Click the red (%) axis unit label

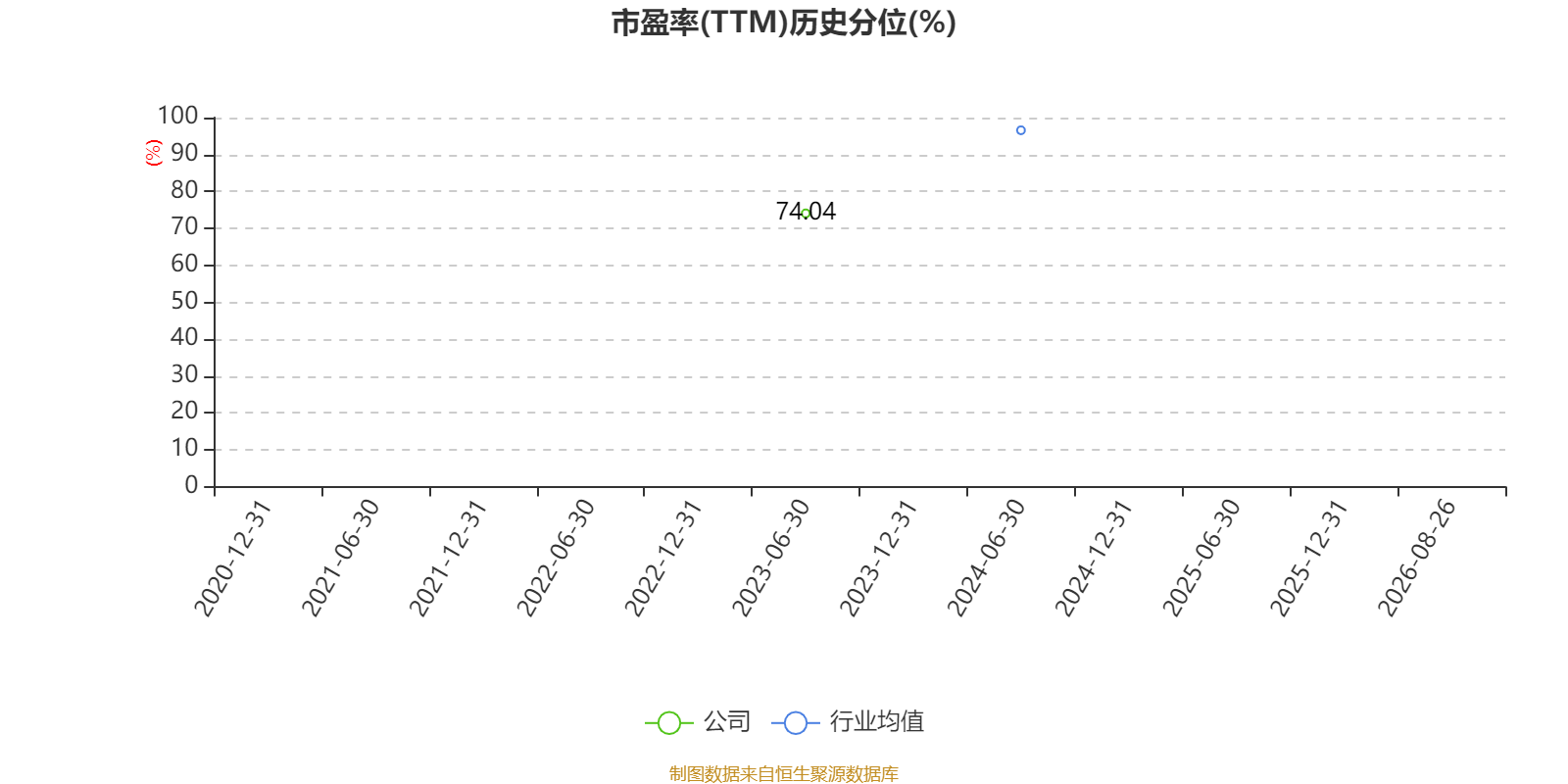[153, 153]
